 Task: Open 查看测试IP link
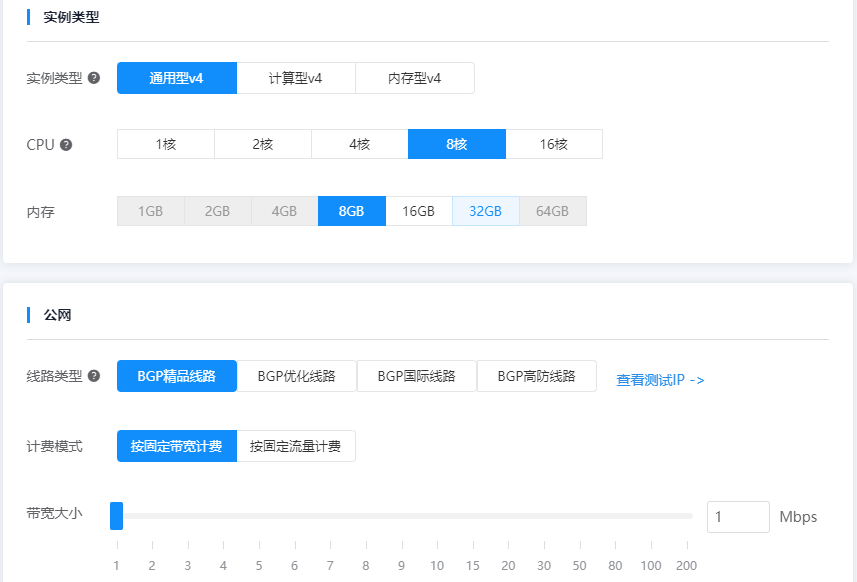click(x=660, y=380)
